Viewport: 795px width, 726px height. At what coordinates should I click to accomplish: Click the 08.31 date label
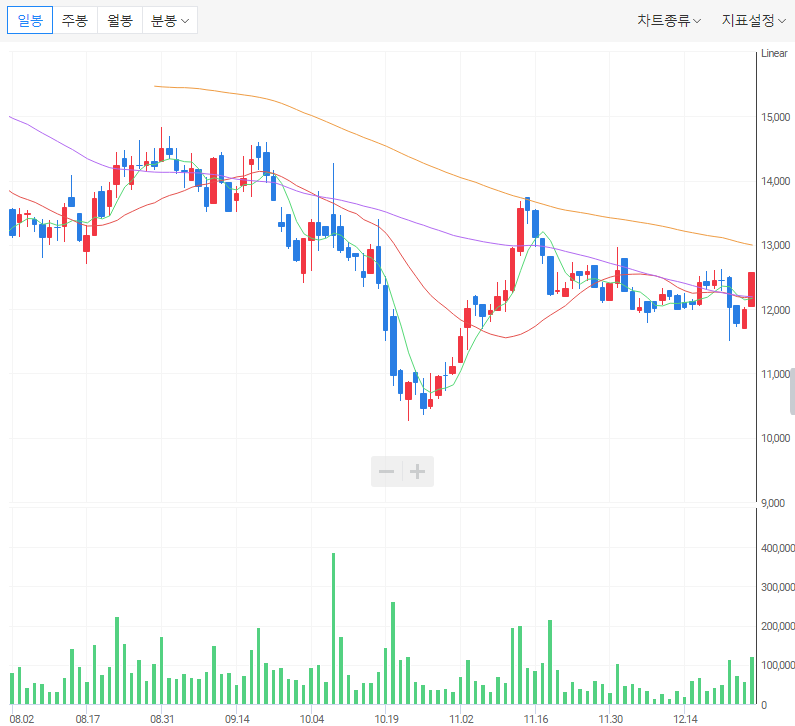162,719
